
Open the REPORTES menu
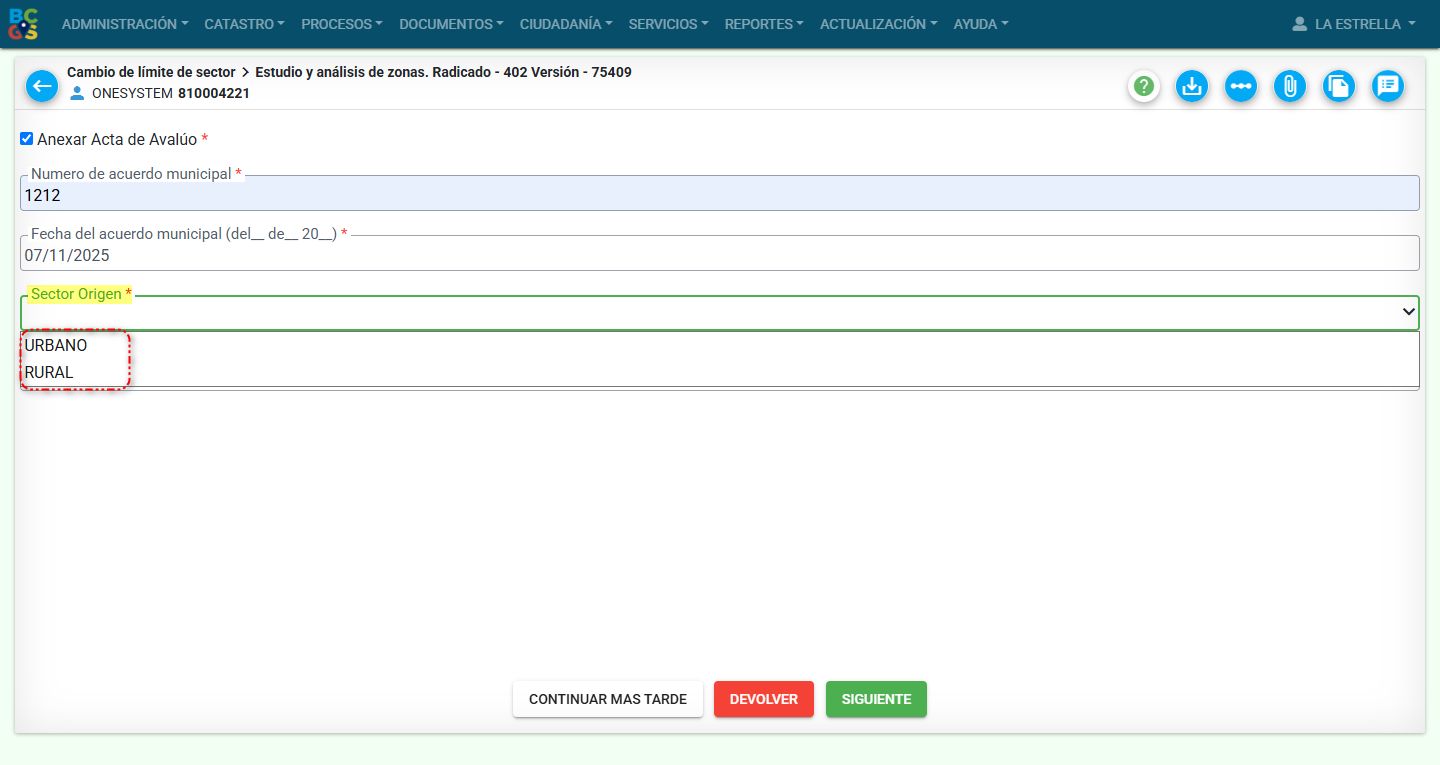[764, 24]
